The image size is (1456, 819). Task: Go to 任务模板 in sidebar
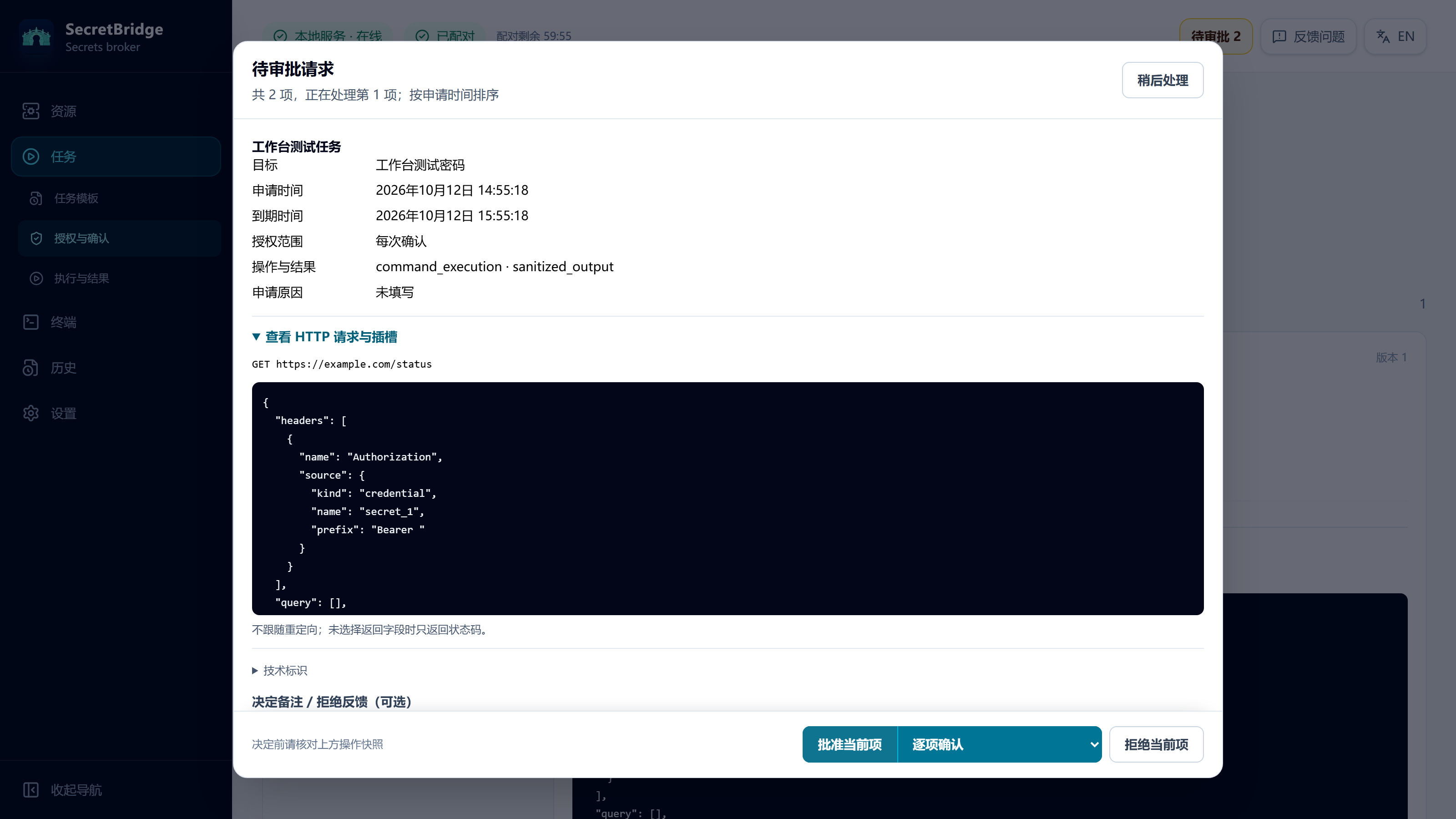click(119, 198)
